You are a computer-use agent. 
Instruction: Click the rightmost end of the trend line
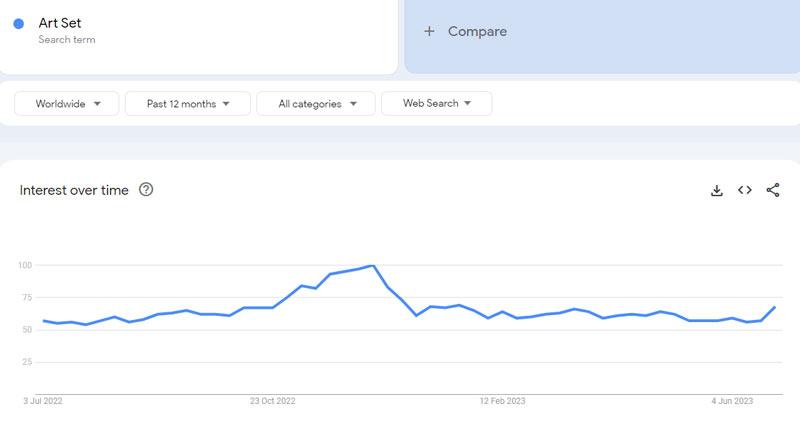[776, 307]
